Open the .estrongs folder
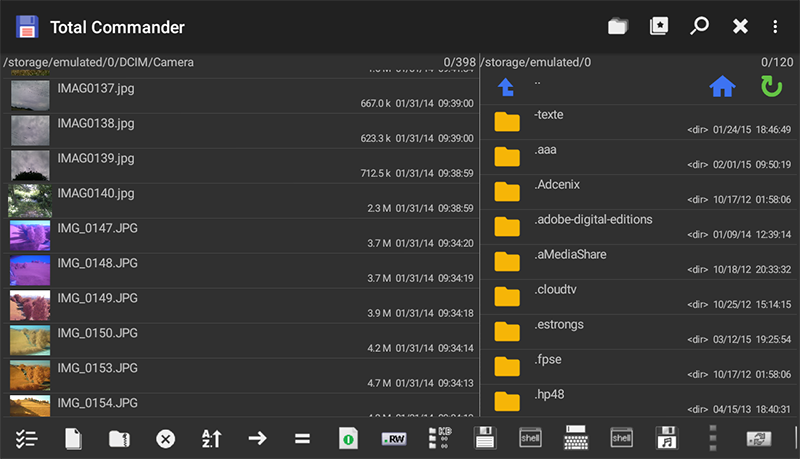Viewport: 800px width, 459px height. pyautogui.click(x=639, y=332)
